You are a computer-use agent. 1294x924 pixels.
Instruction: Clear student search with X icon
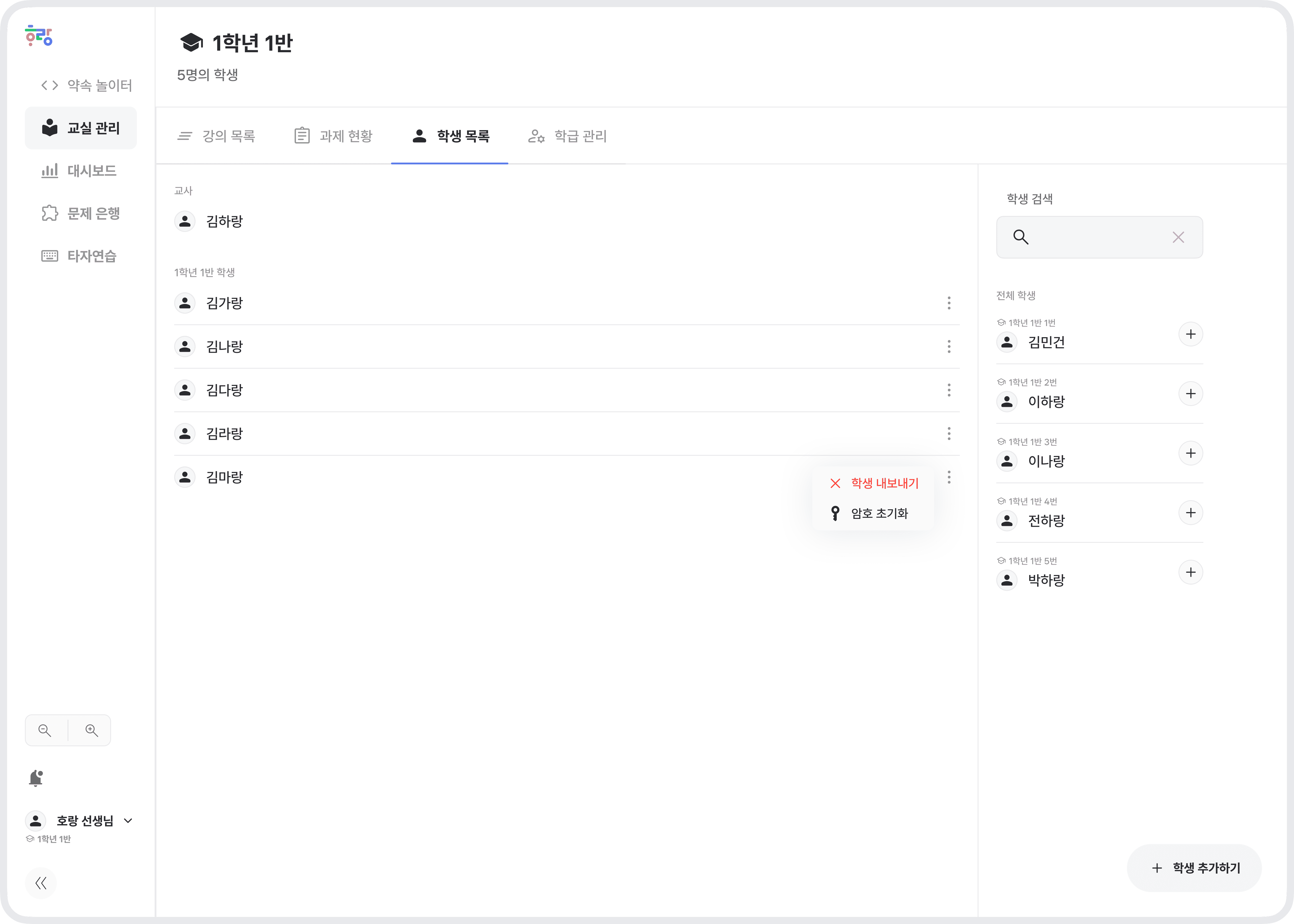1178,237
